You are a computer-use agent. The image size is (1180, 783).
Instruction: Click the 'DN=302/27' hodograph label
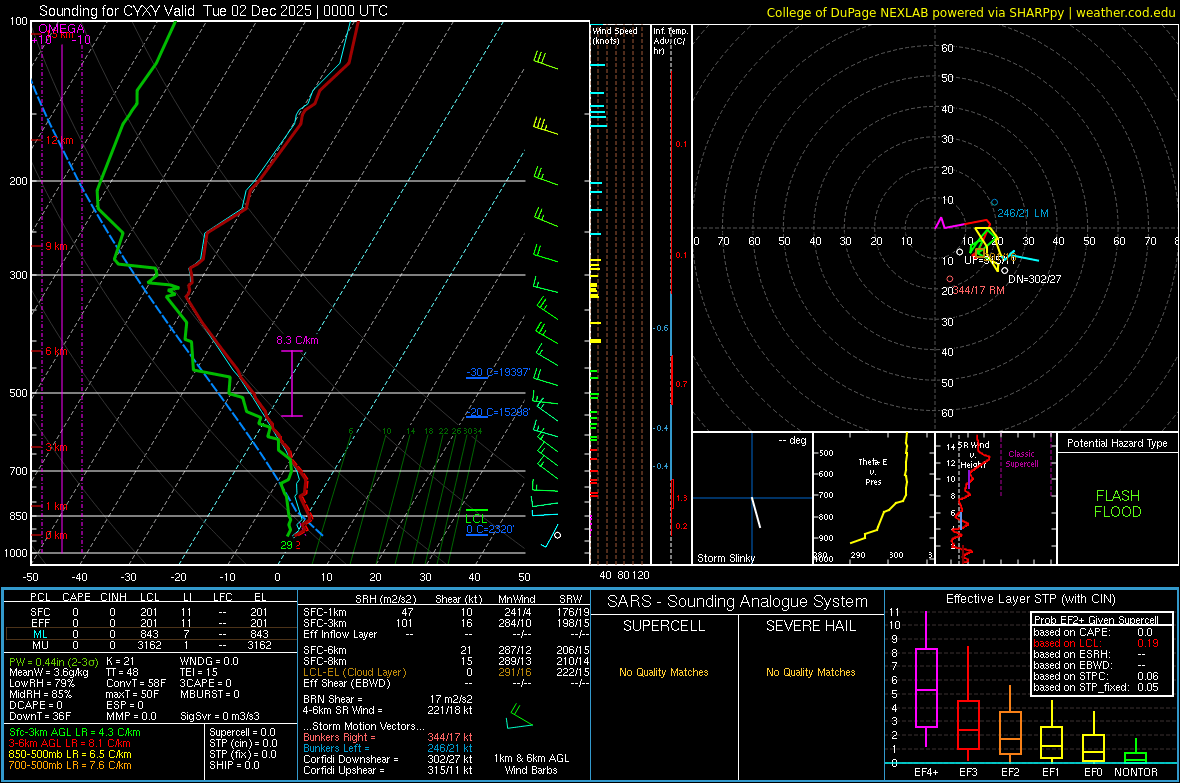(x=1035, y=279)
